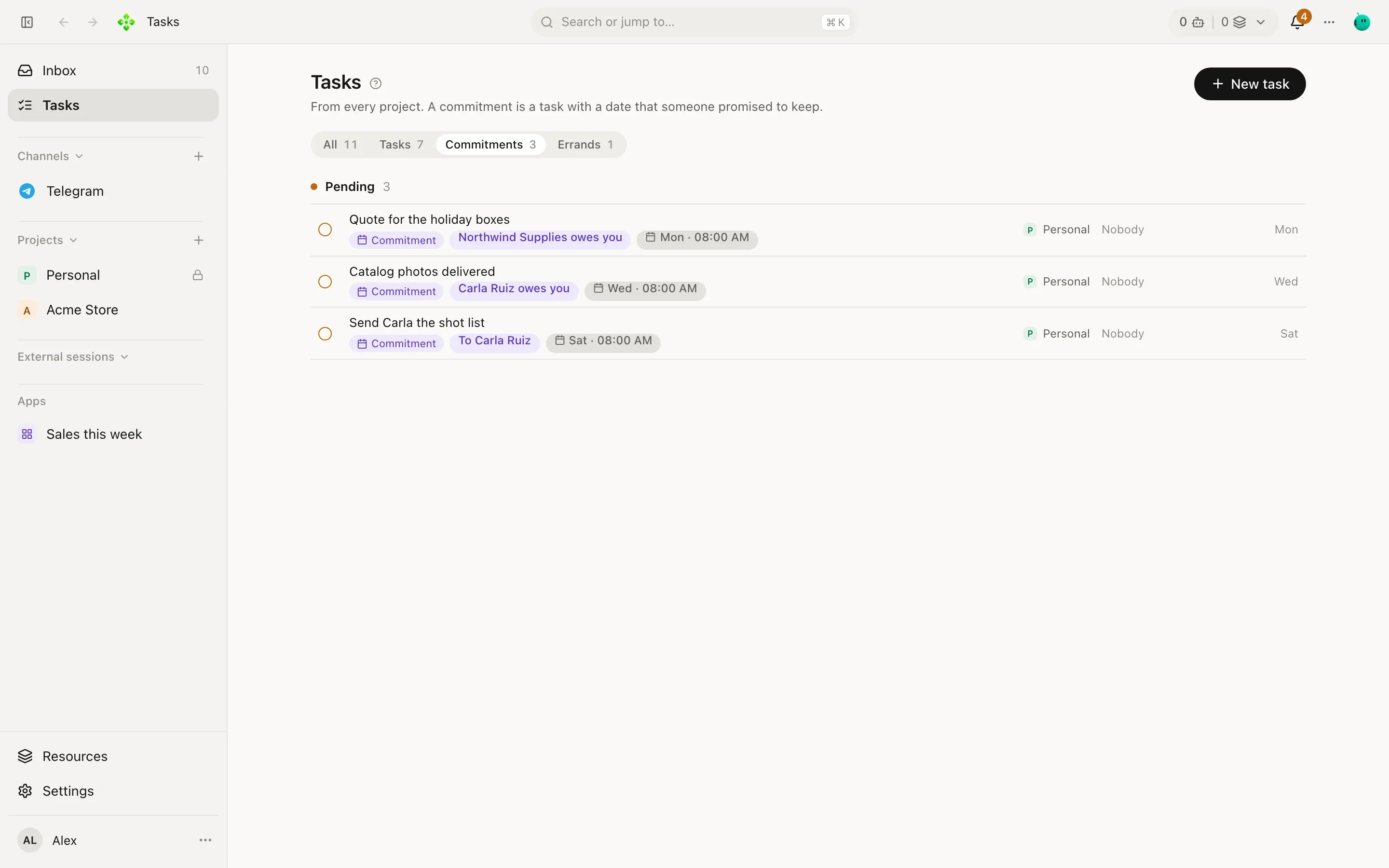This screenshot has height=868, width=1389.
Task: Click the help icon beside Tasks heading
Action: pos(375,83)
